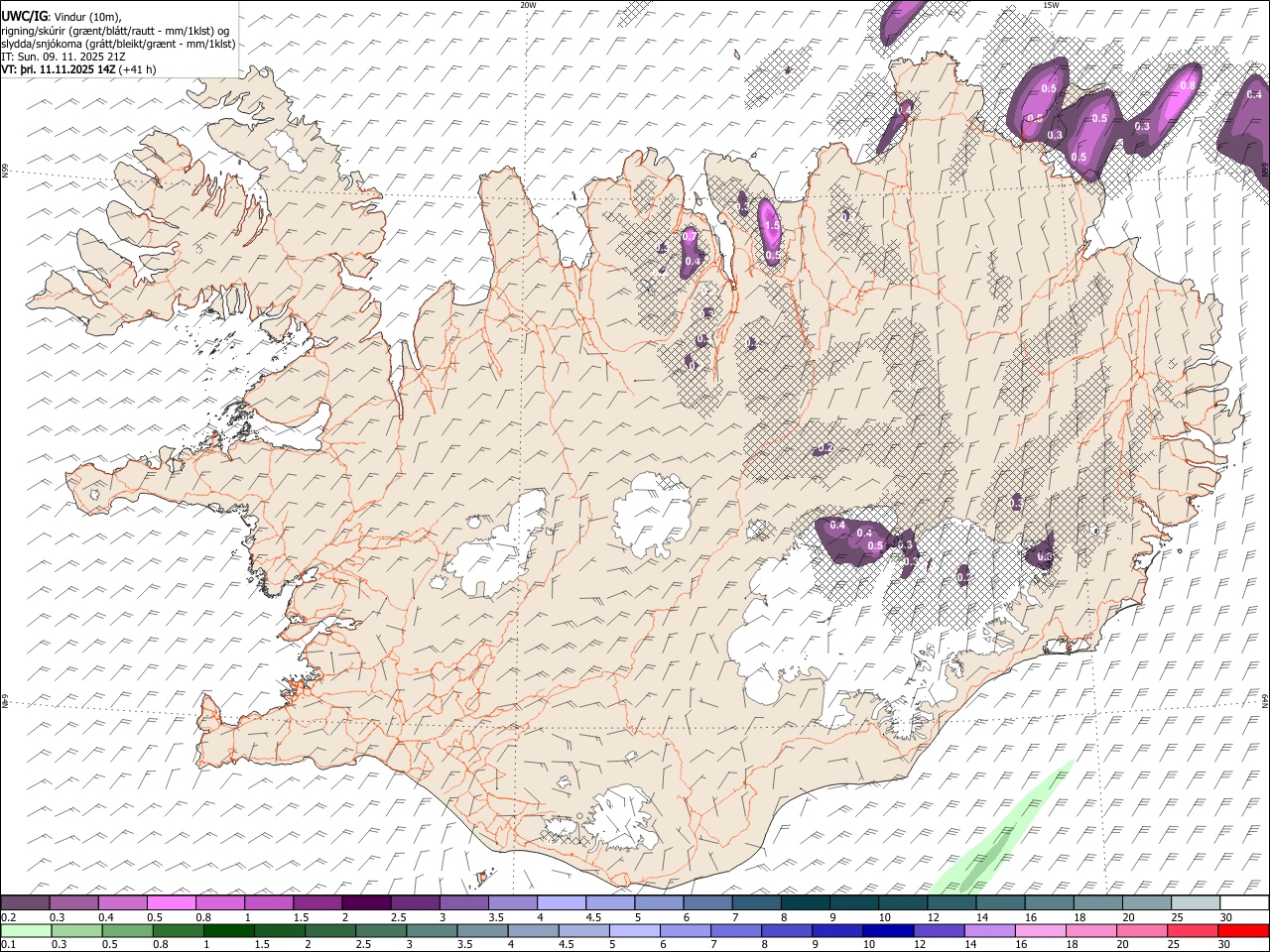
Task: Pick the rain scale swatch starting at 0.5
Action: (x=126, y=930)
